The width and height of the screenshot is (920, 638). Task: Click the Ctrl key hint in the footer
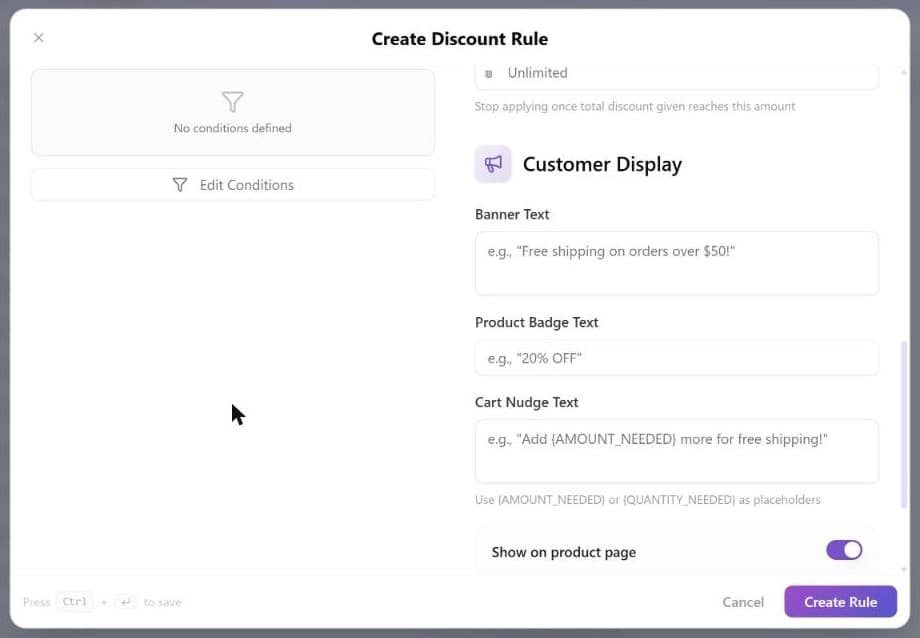[x=75, y=602]
